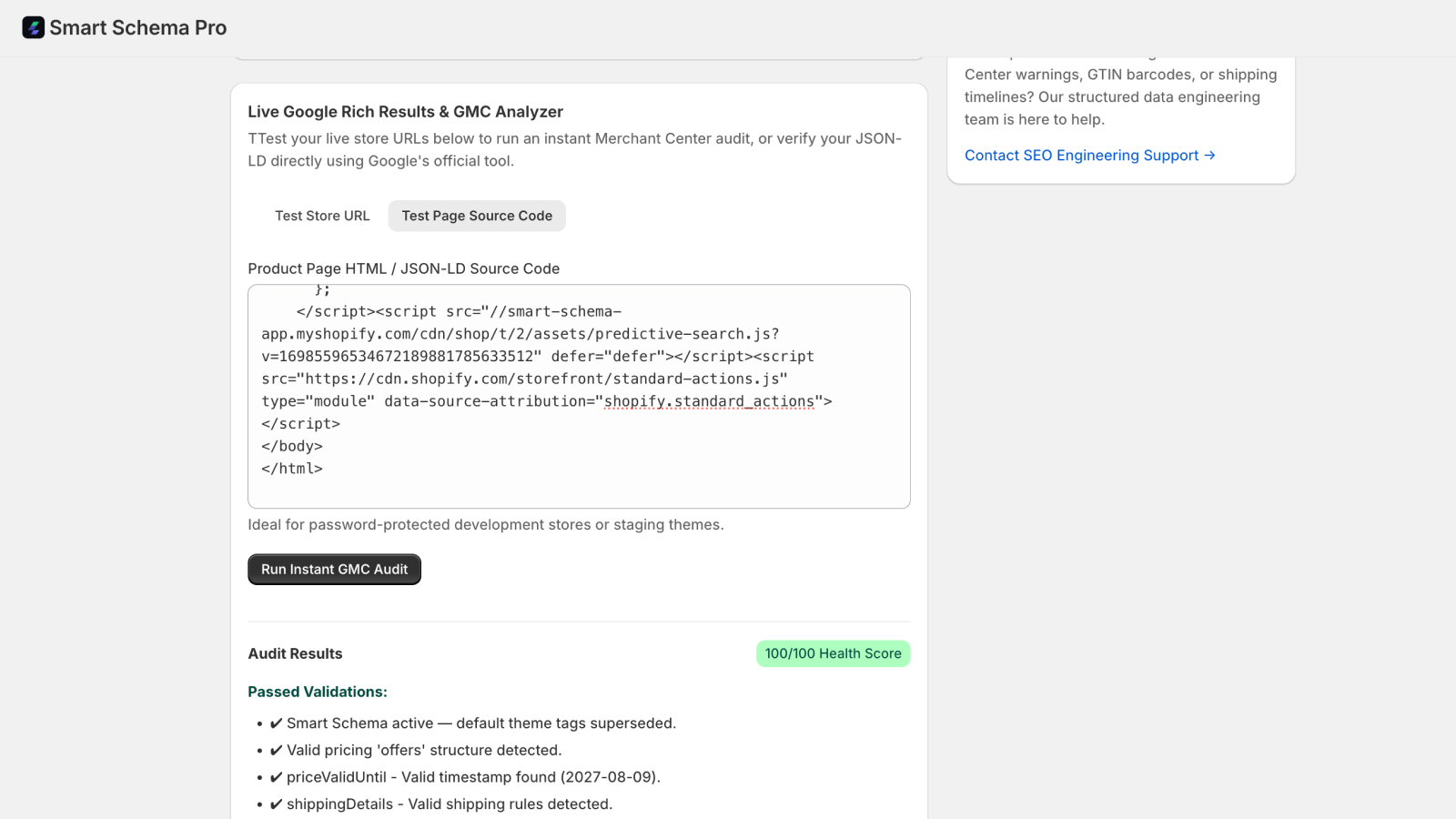Click the Audit Results heading
1456x819 pixels.
pyautogui.click(x=295, y=653)
